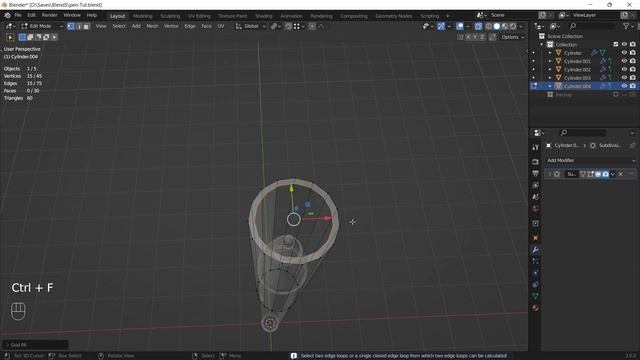
Task: Open the Edit Mode dropdown
Action: point(42,26)
